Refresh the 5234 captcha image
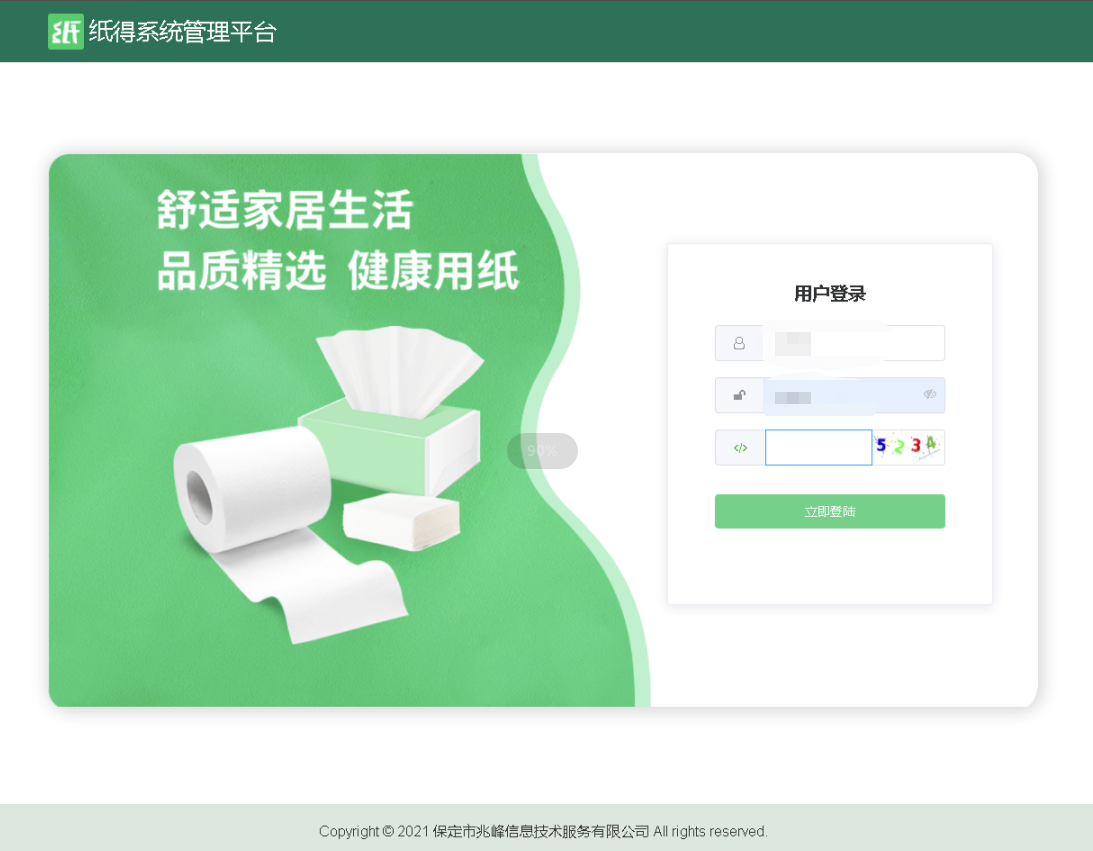 [x=907, y=447]
